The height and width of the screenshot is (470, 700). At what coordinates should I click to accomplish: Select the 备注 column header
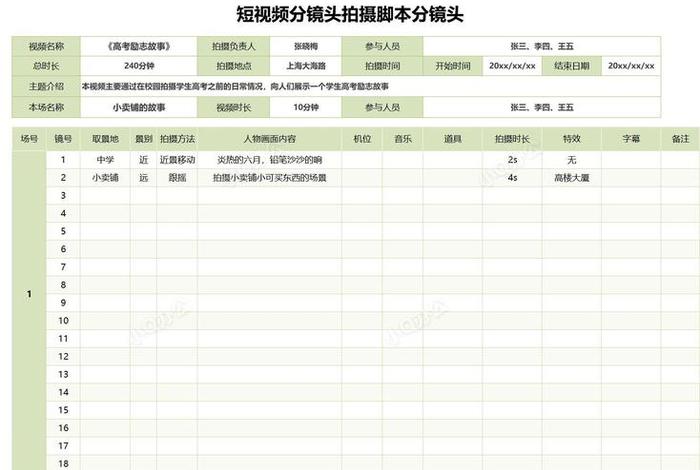(x=680, y=139)
